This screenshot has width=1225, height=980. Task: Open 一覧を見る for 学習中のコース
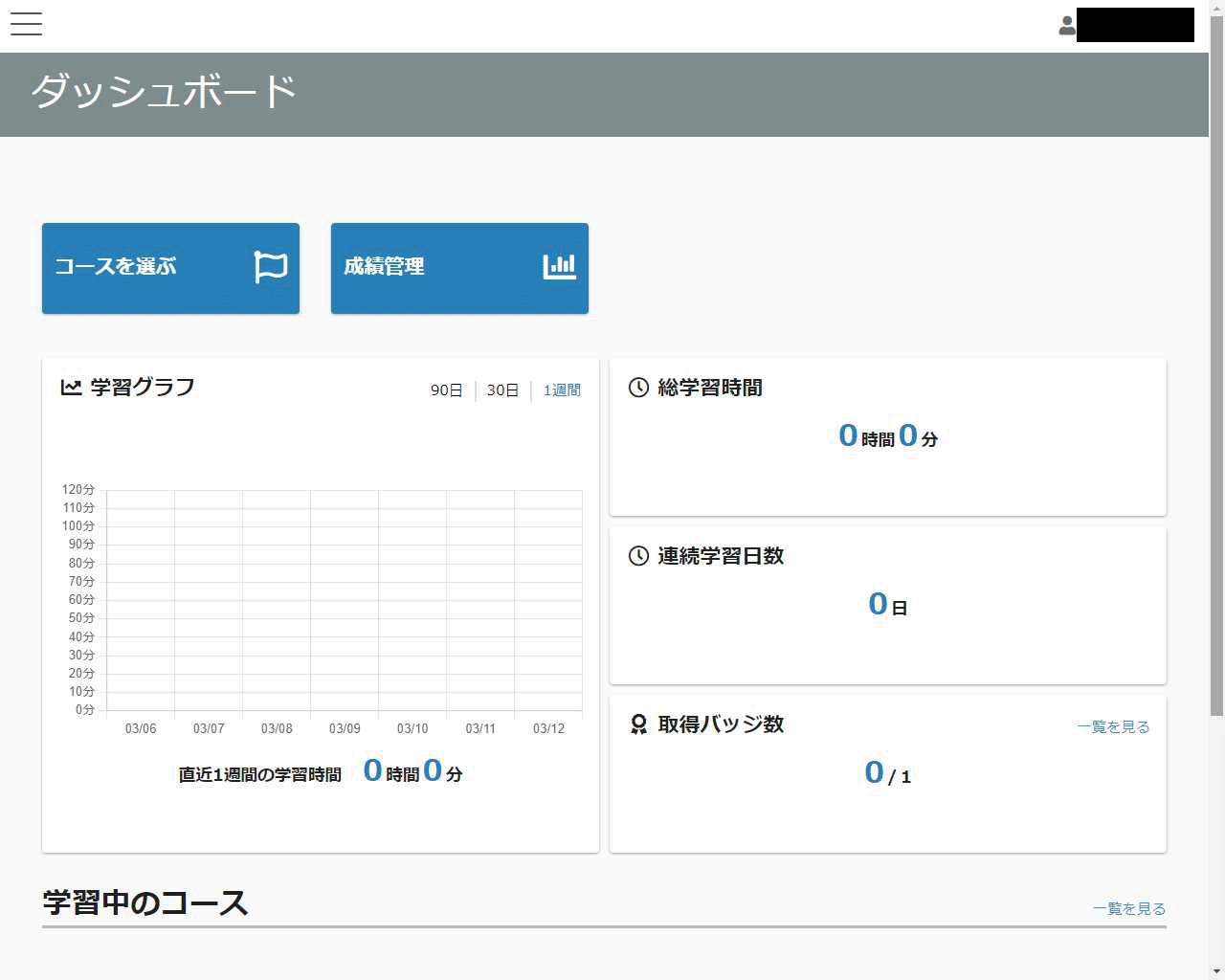1129,909
